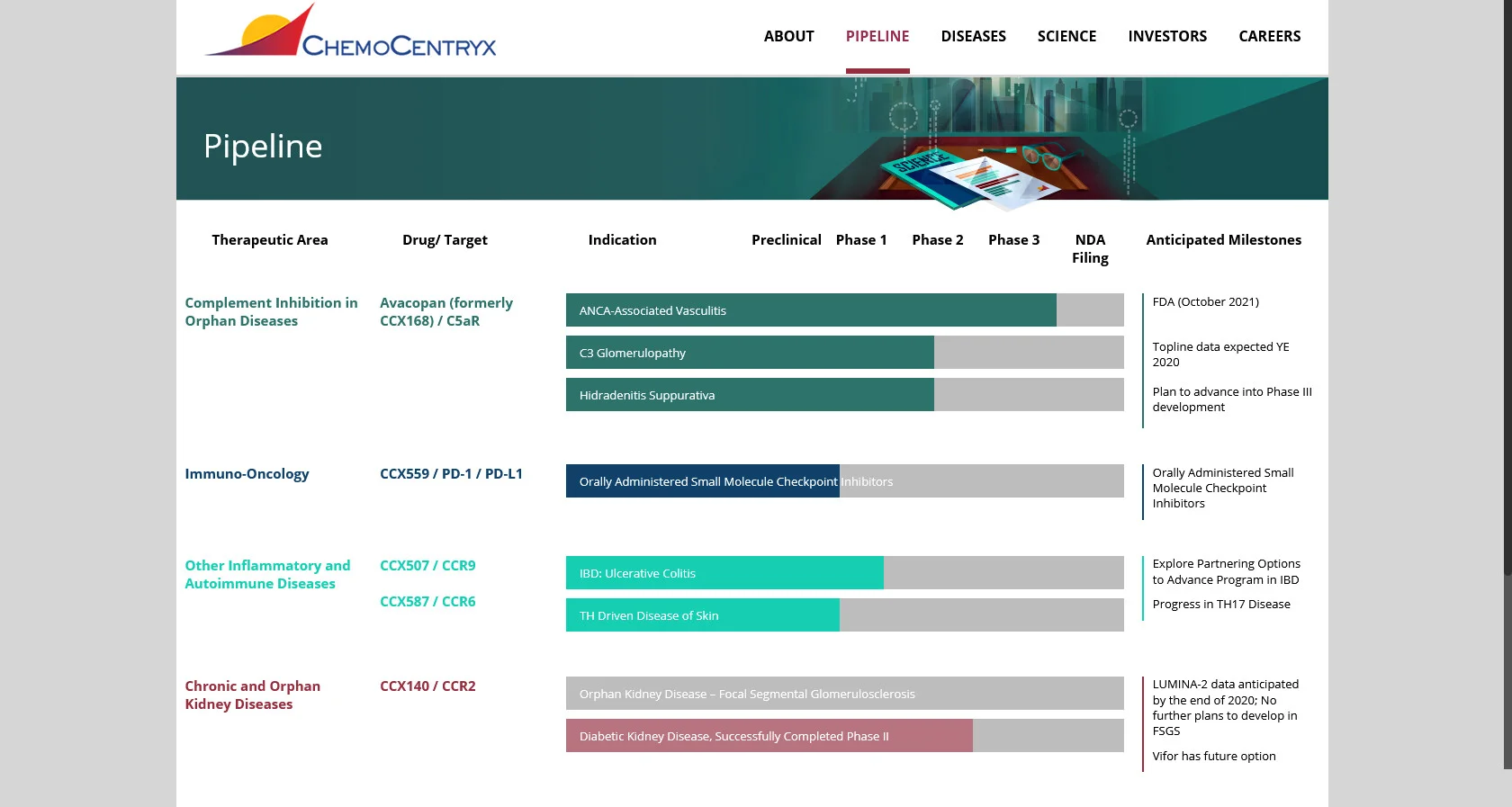This screenshot has width=1512, height=807.
Task: Open the Investors page
Action: [x=1167, y=36]
